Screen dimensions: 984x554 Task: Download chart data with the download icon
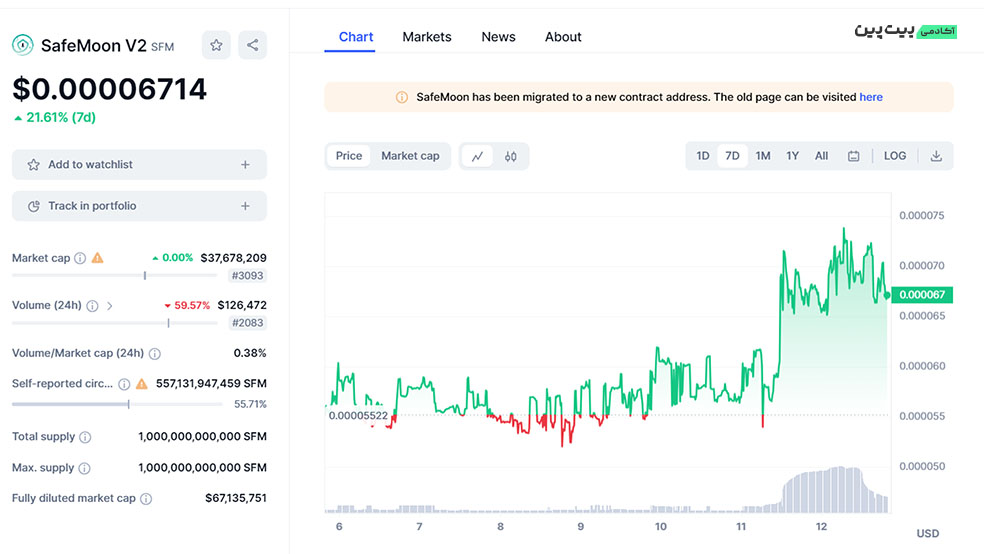pos(936,156)
